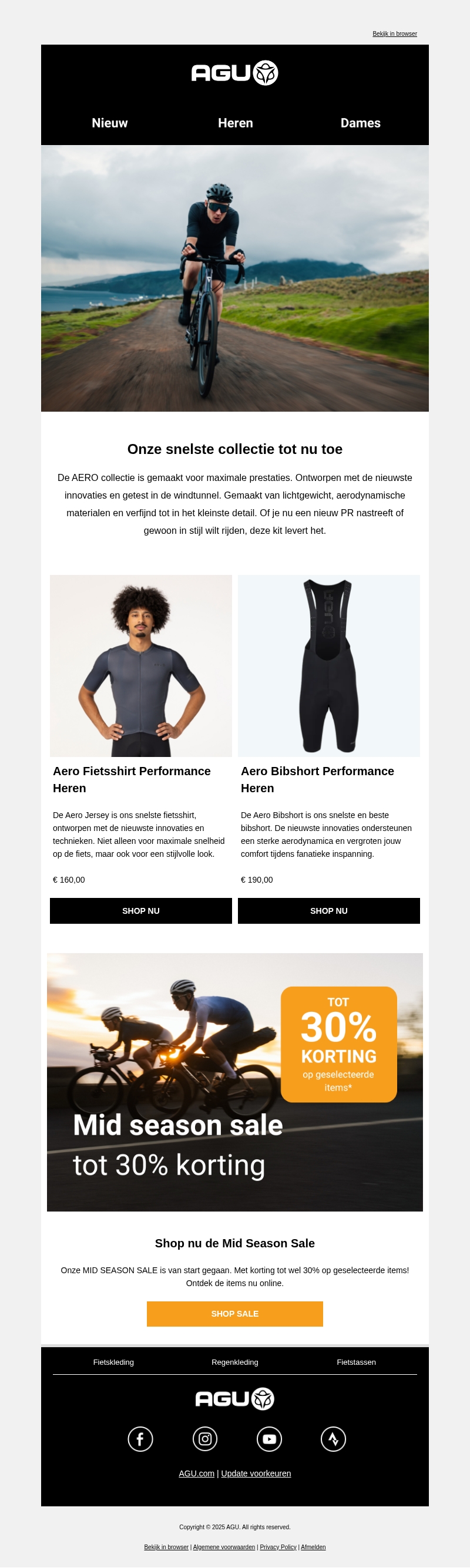Click SHOP NU under Aero Bibshort

(329, 911)
